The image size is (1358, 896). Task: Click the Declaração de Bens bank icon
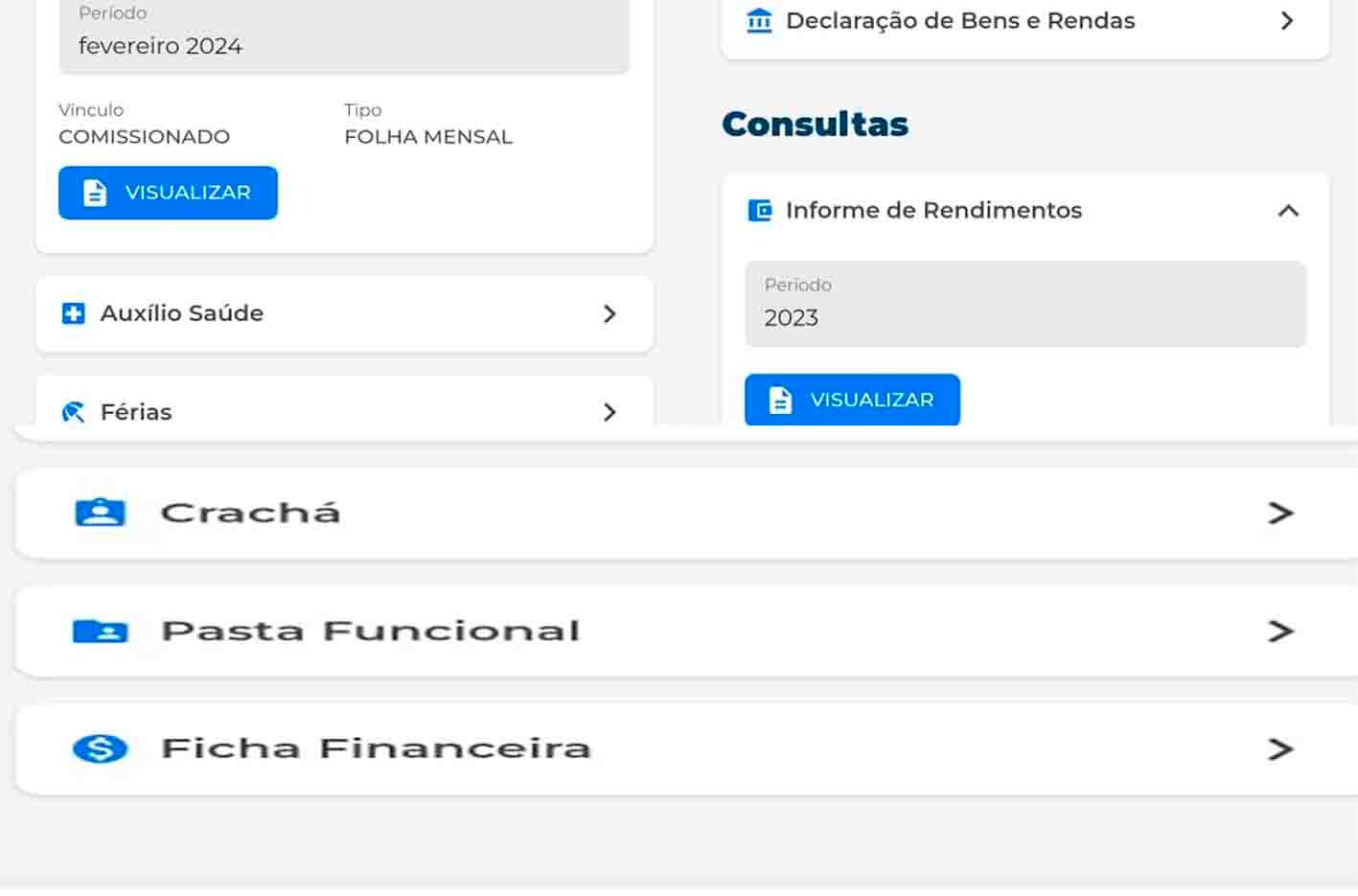pos(759,20)
